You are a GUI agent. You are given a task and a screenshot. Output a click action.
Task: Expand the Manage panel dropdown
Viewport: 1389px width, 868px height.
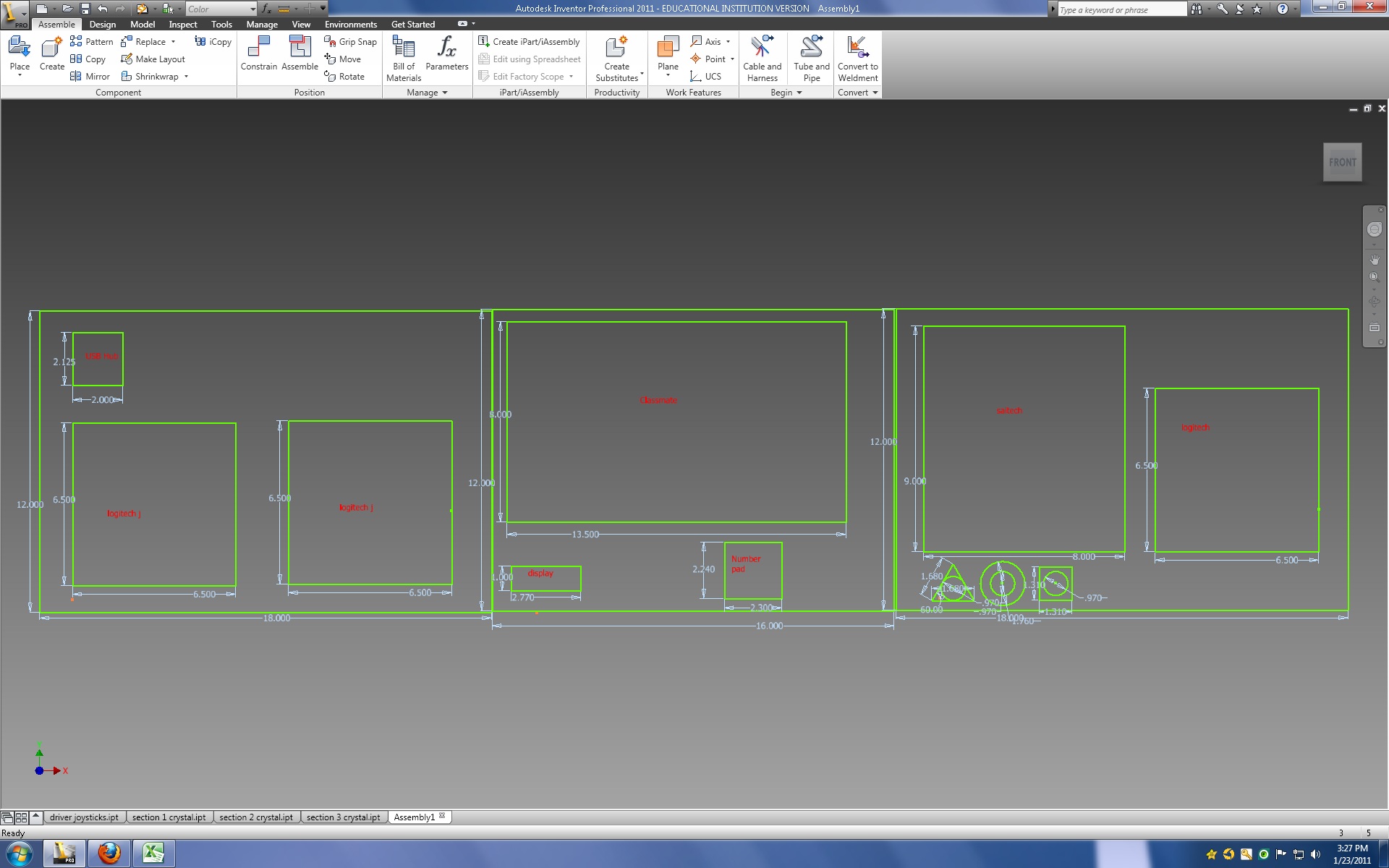coord(444,93)
